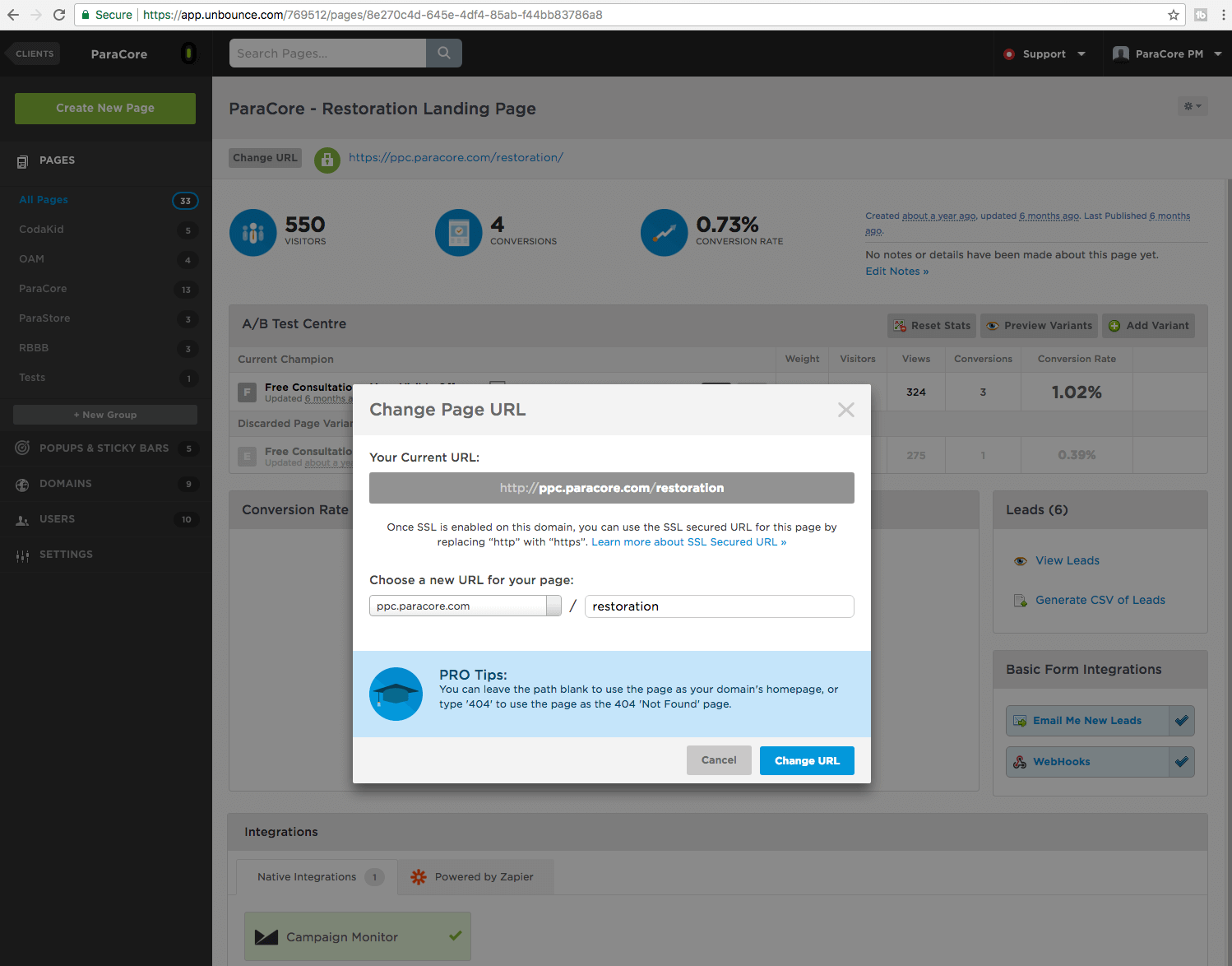Click the WebHooks icon
This screenshot has width=1232, height=966.
(x=1020, y=762)
